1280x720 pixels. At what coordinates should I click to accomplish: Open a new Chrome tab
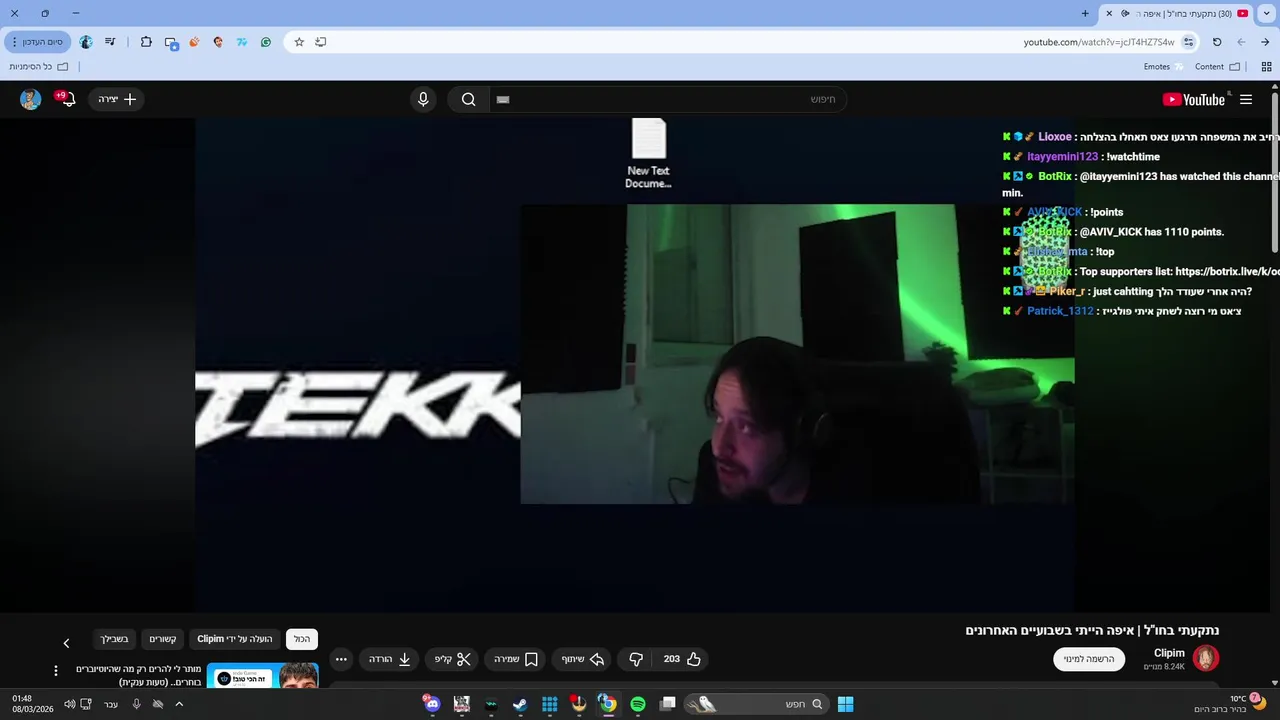(1085, 13)
